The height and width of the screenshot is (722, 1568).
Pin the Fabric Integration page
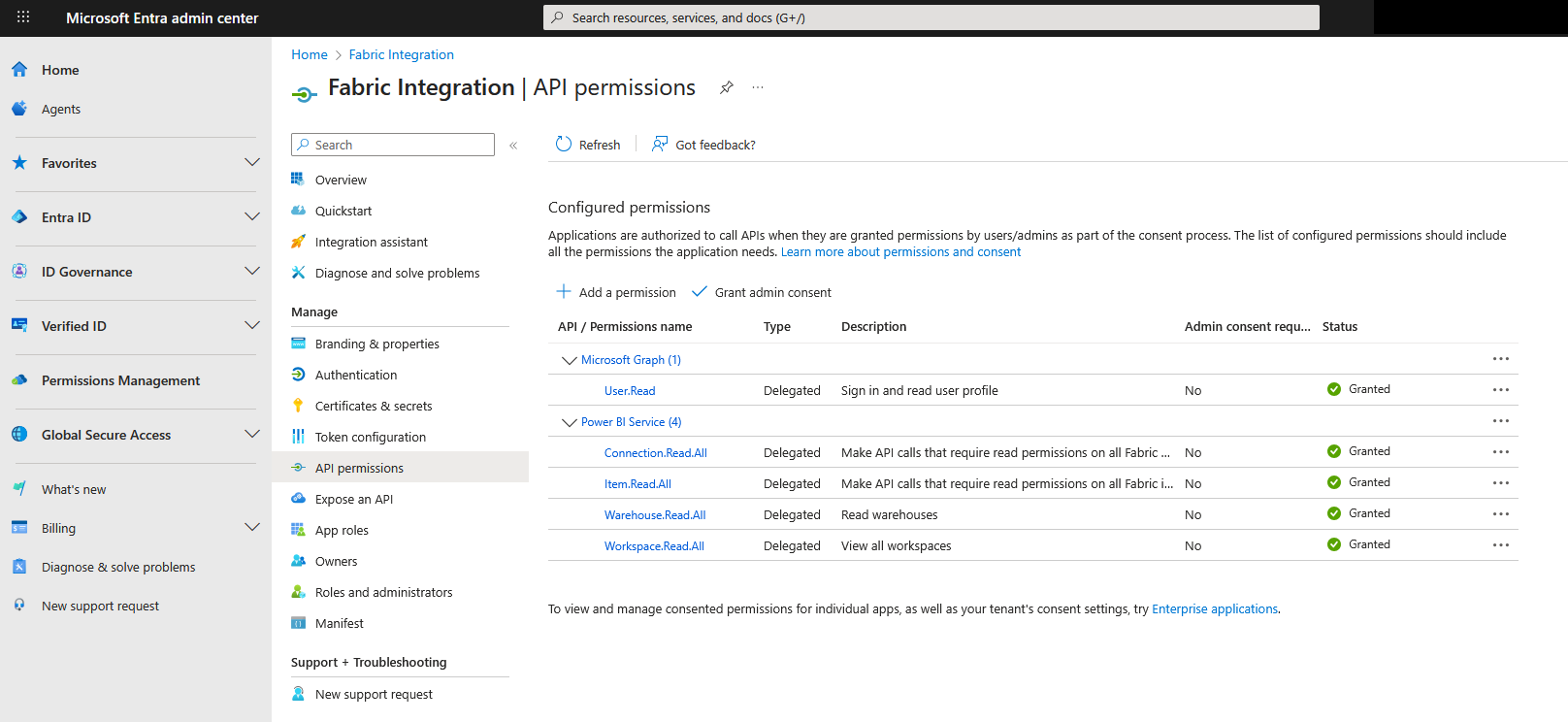tap(726, 87)
